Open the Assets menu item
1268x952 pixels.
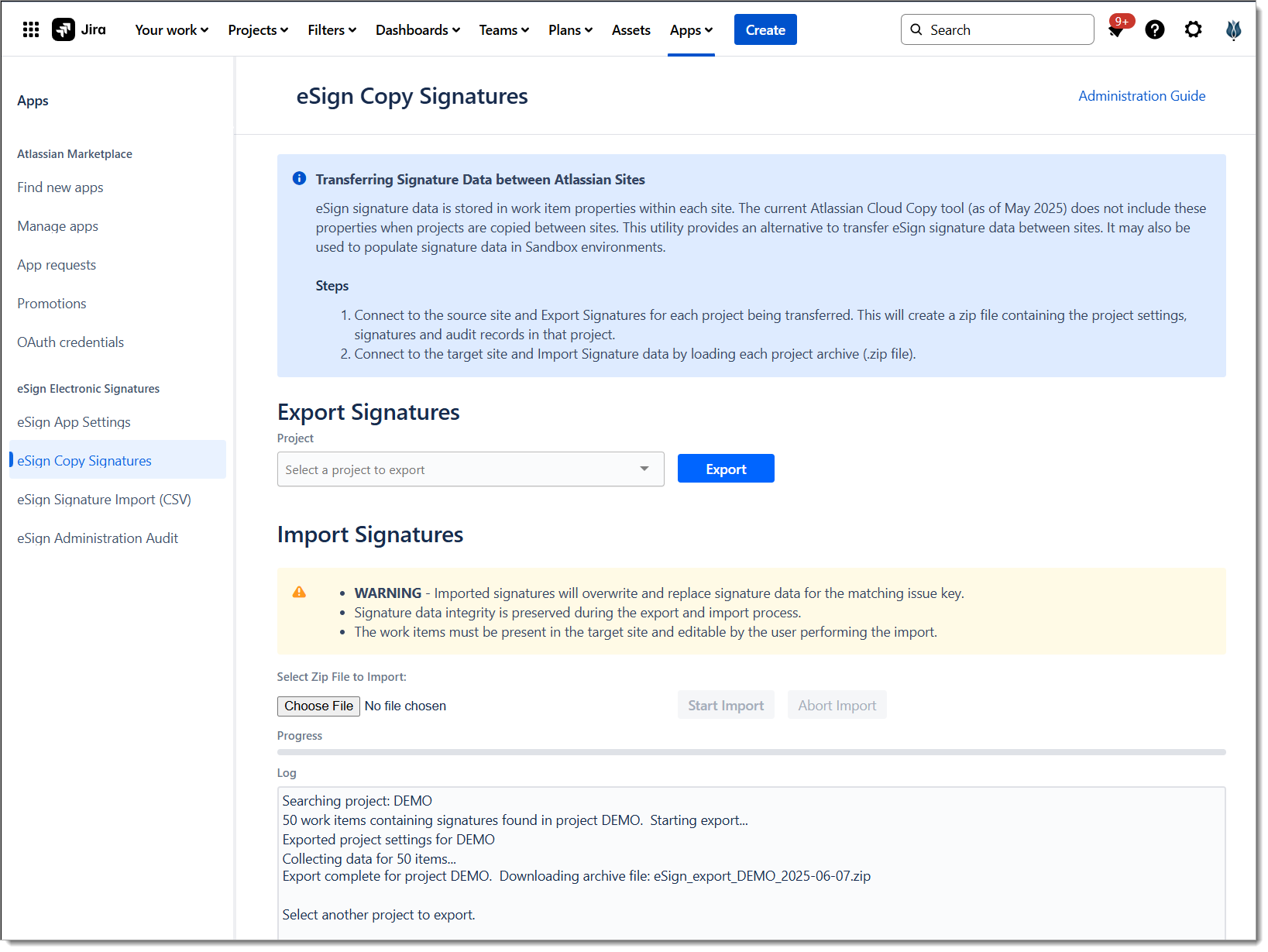click(631, 30)
